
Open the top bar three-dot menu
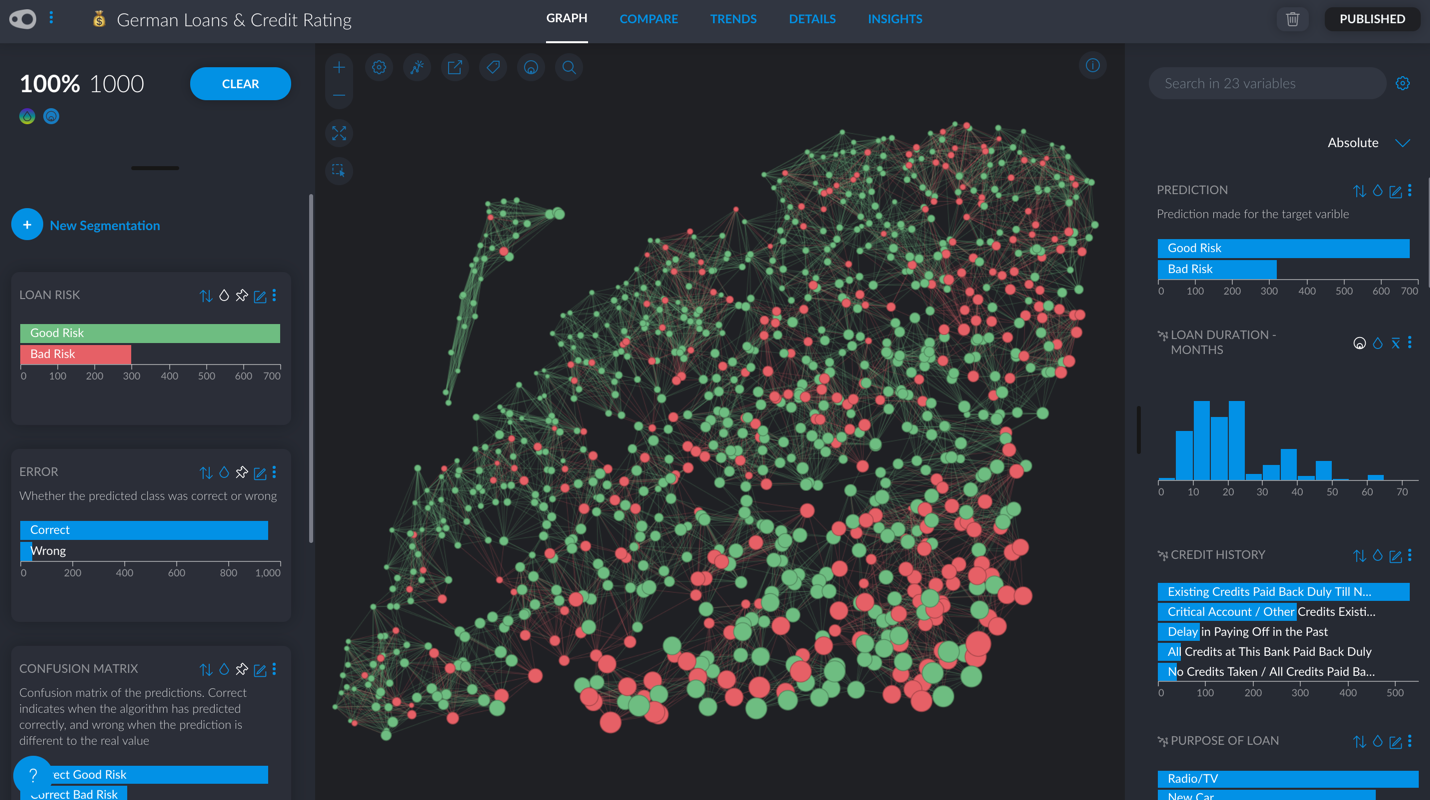click(x=51, y=18)
